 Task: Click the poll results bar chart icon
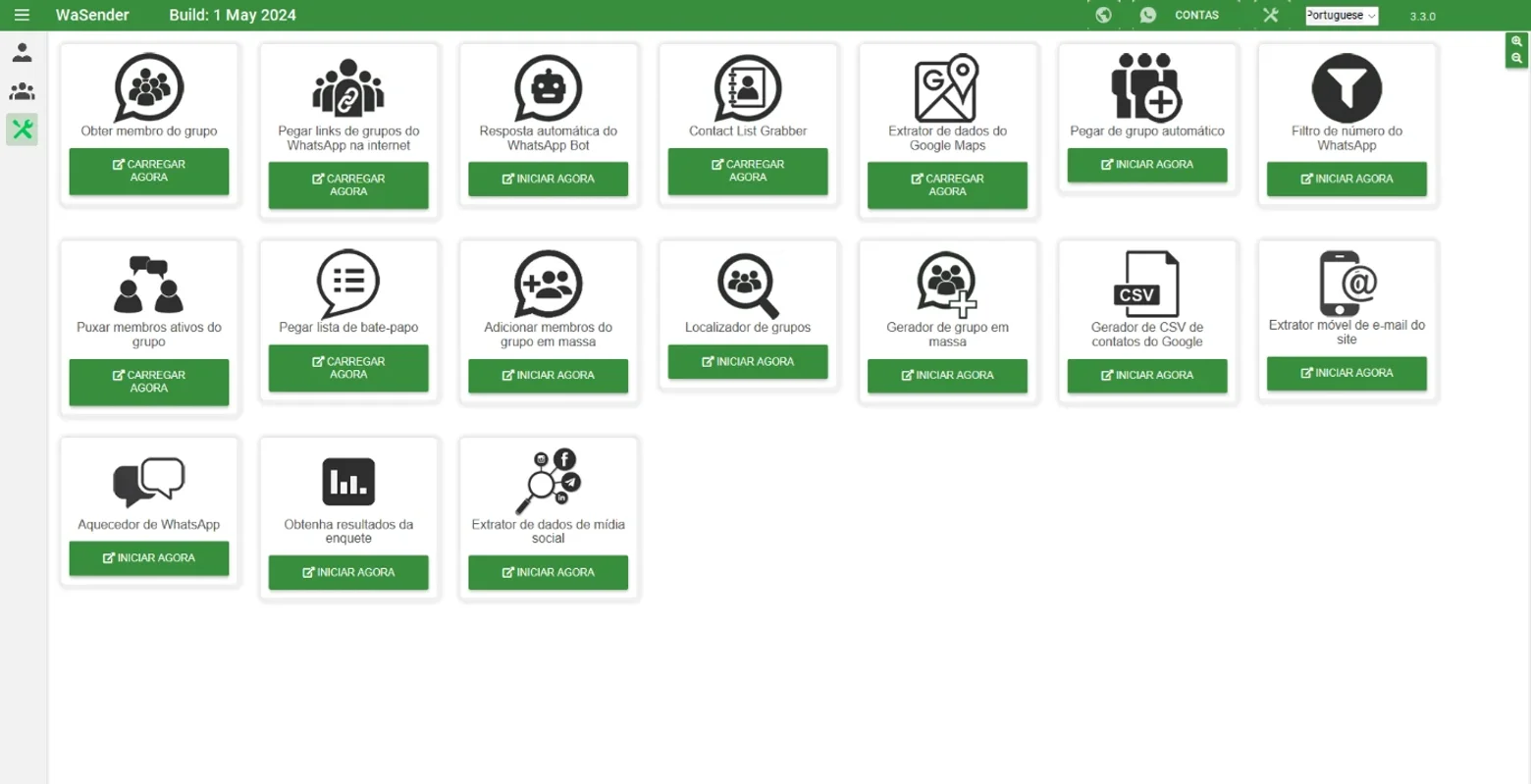348,482
